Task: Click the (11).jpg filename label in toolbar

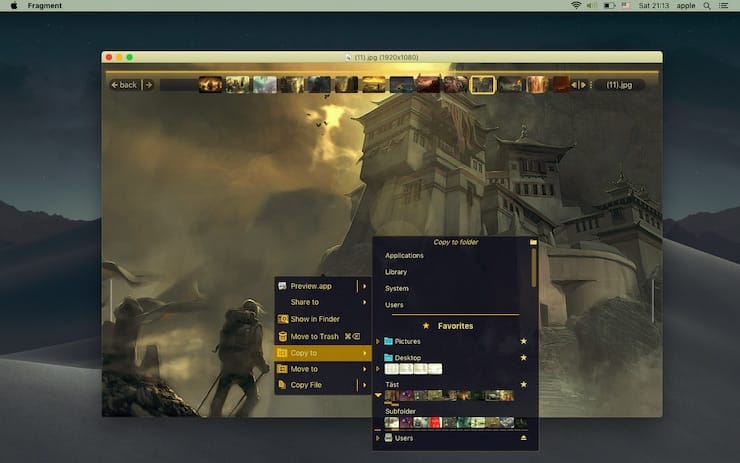Action: pos(619,85)
